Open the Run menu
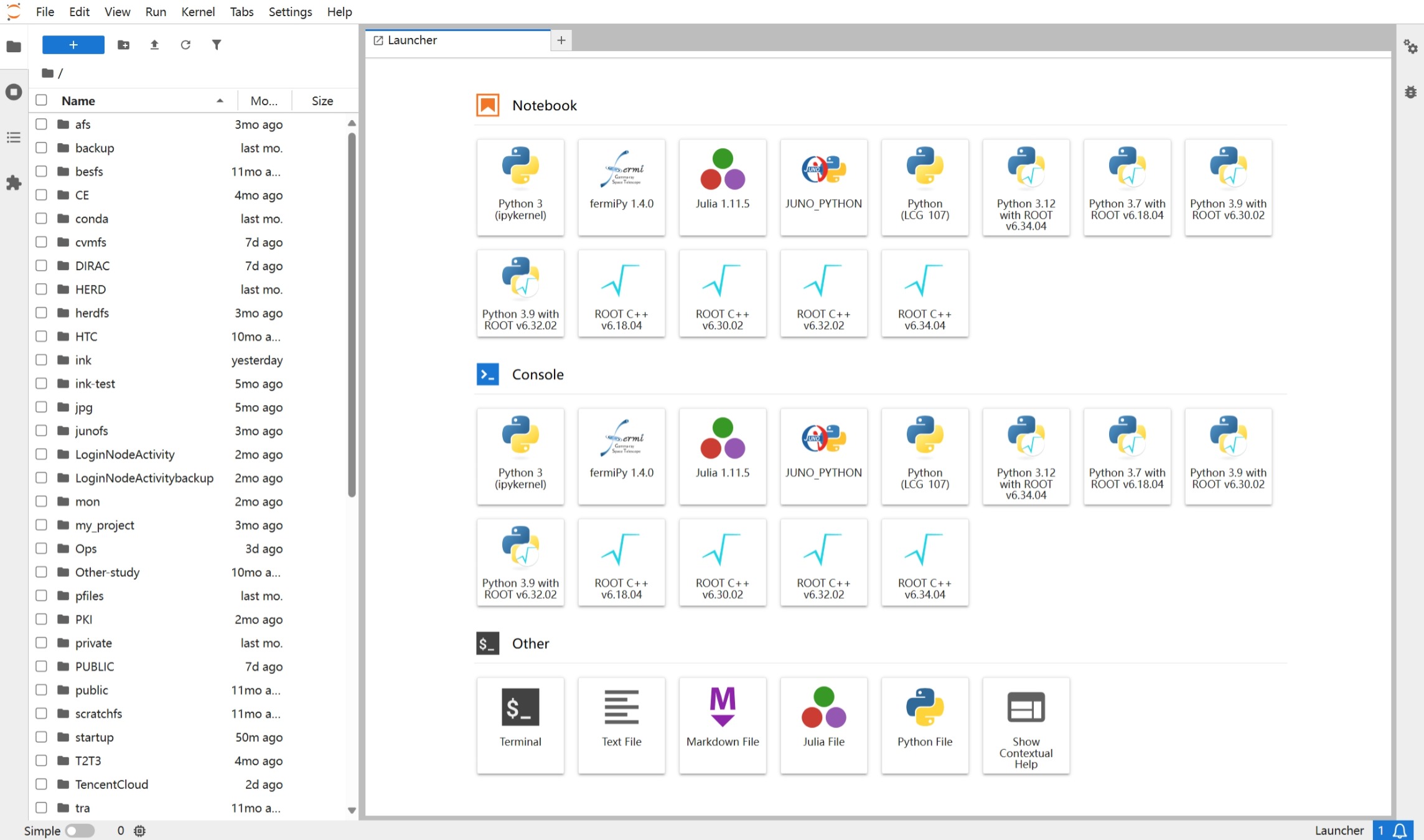Image resolution: width=1424 pixels, height=840 pixels. (156, 12)
